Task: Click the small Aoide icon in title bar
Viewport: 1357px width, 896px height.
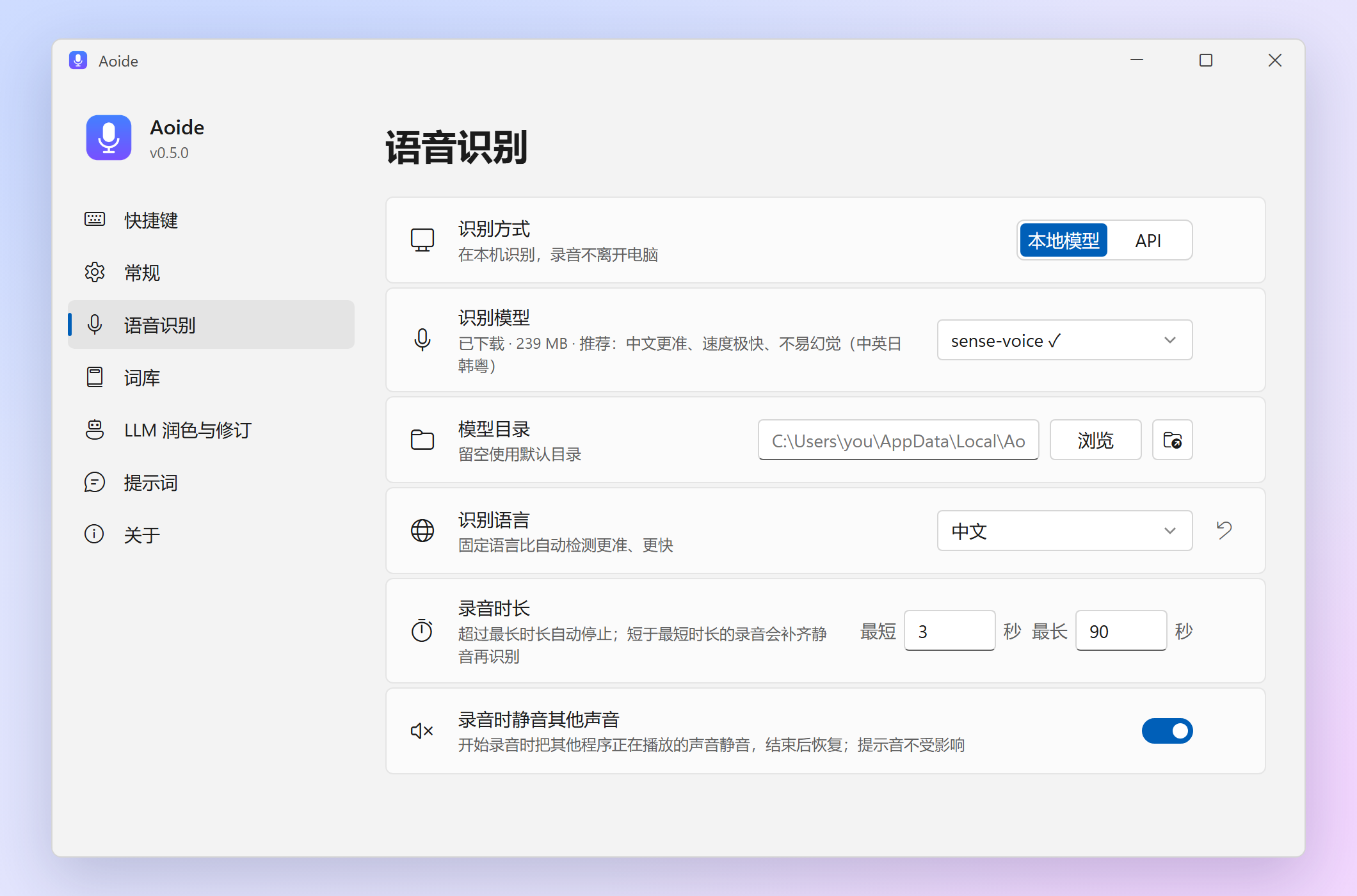Action: point(78,60)
